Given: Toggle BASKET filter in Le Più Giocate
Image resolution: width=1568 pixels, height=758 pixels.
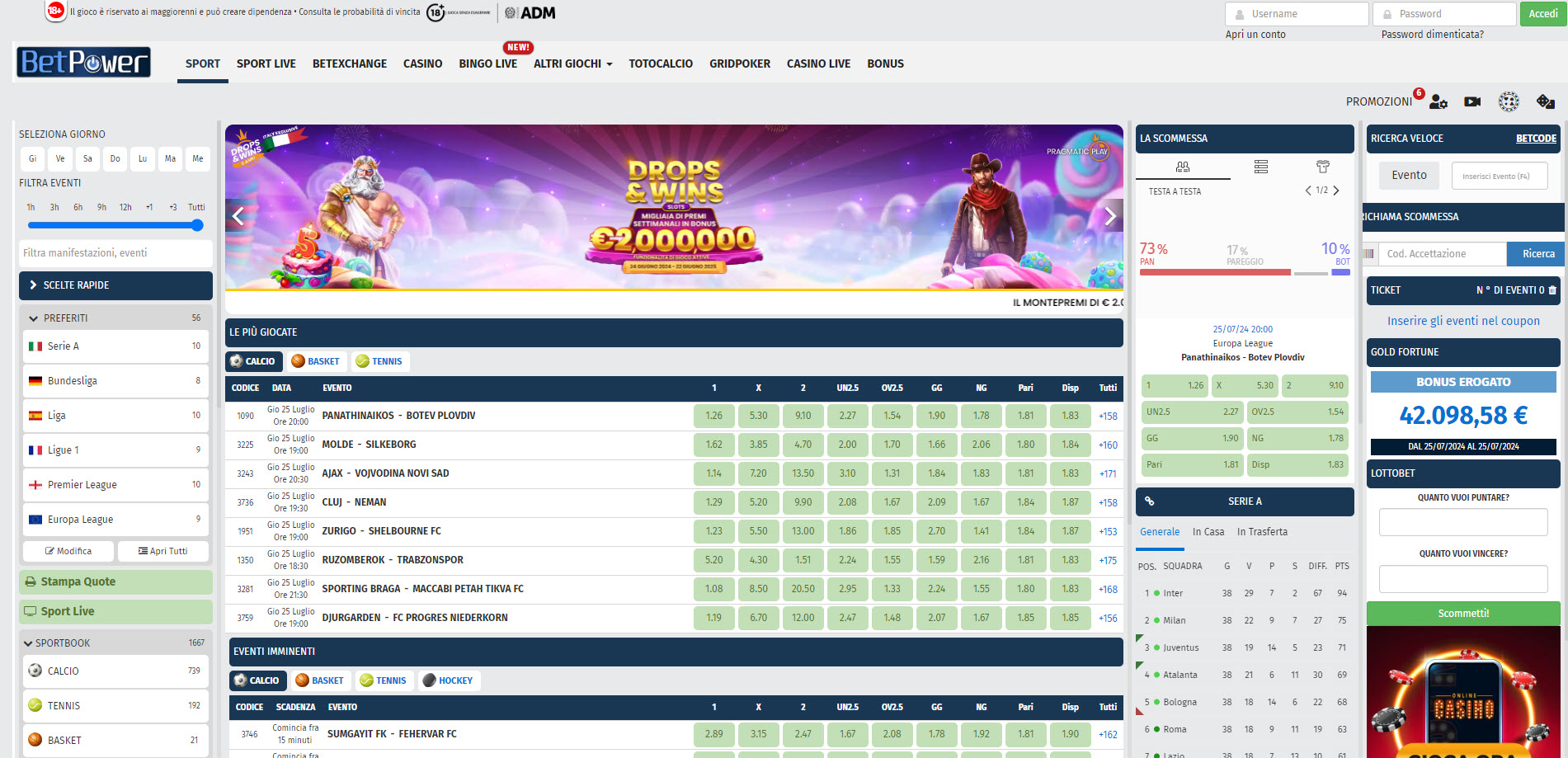Looking at the screenshot, I should (317, 361).
